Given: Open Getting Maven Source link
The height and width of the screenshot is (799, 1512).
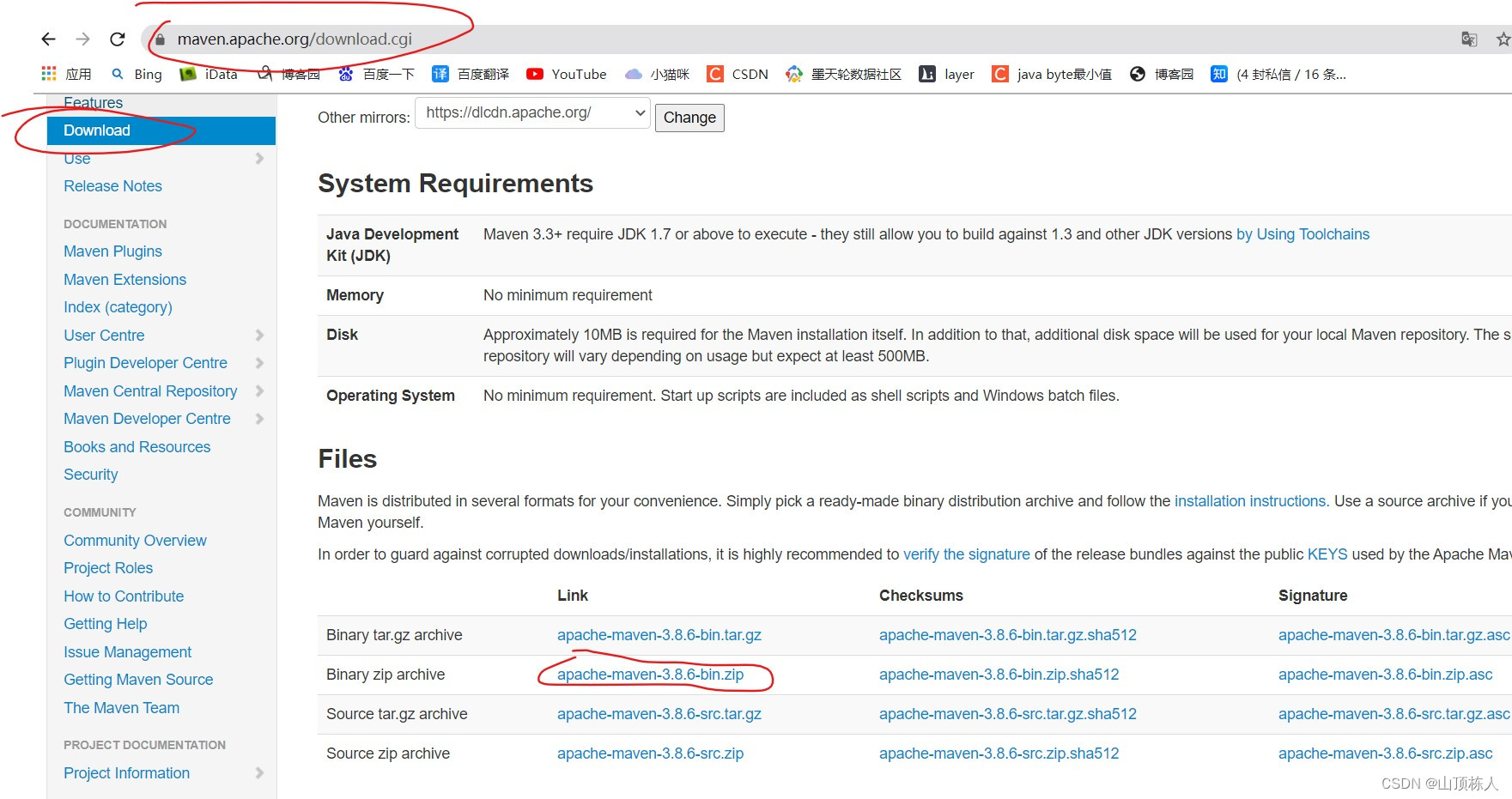Looking at the screenshot, I should click(138, 680).
